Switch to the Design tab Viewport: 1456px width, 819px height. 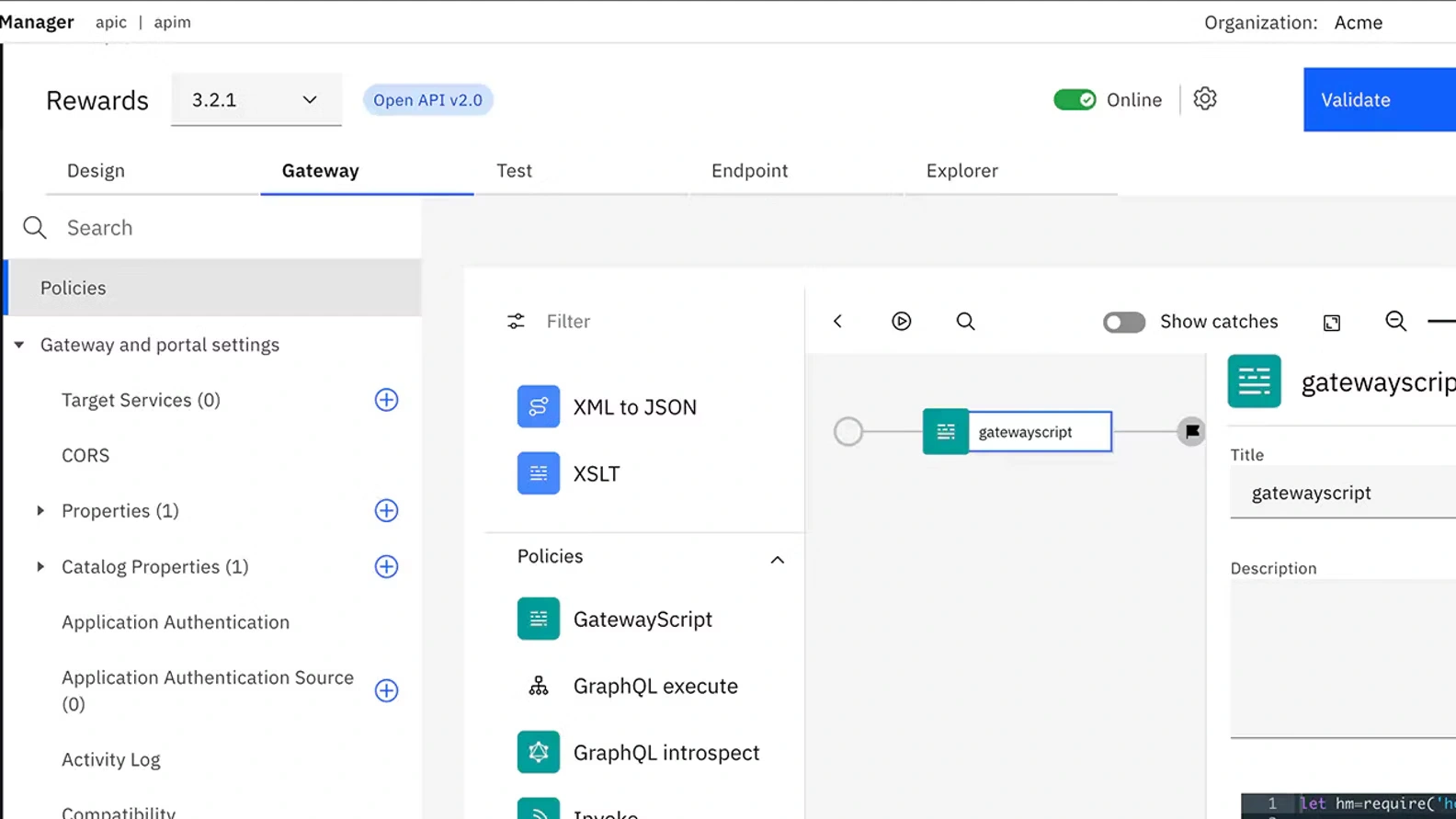[96, 171]
